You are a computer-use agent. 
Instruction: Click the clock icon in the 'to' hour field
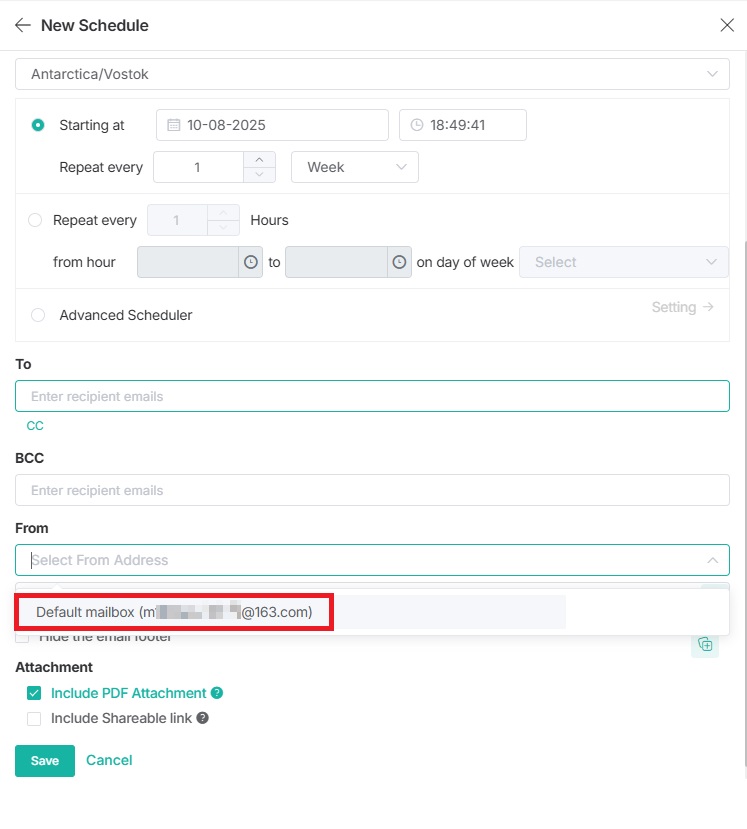397,261
